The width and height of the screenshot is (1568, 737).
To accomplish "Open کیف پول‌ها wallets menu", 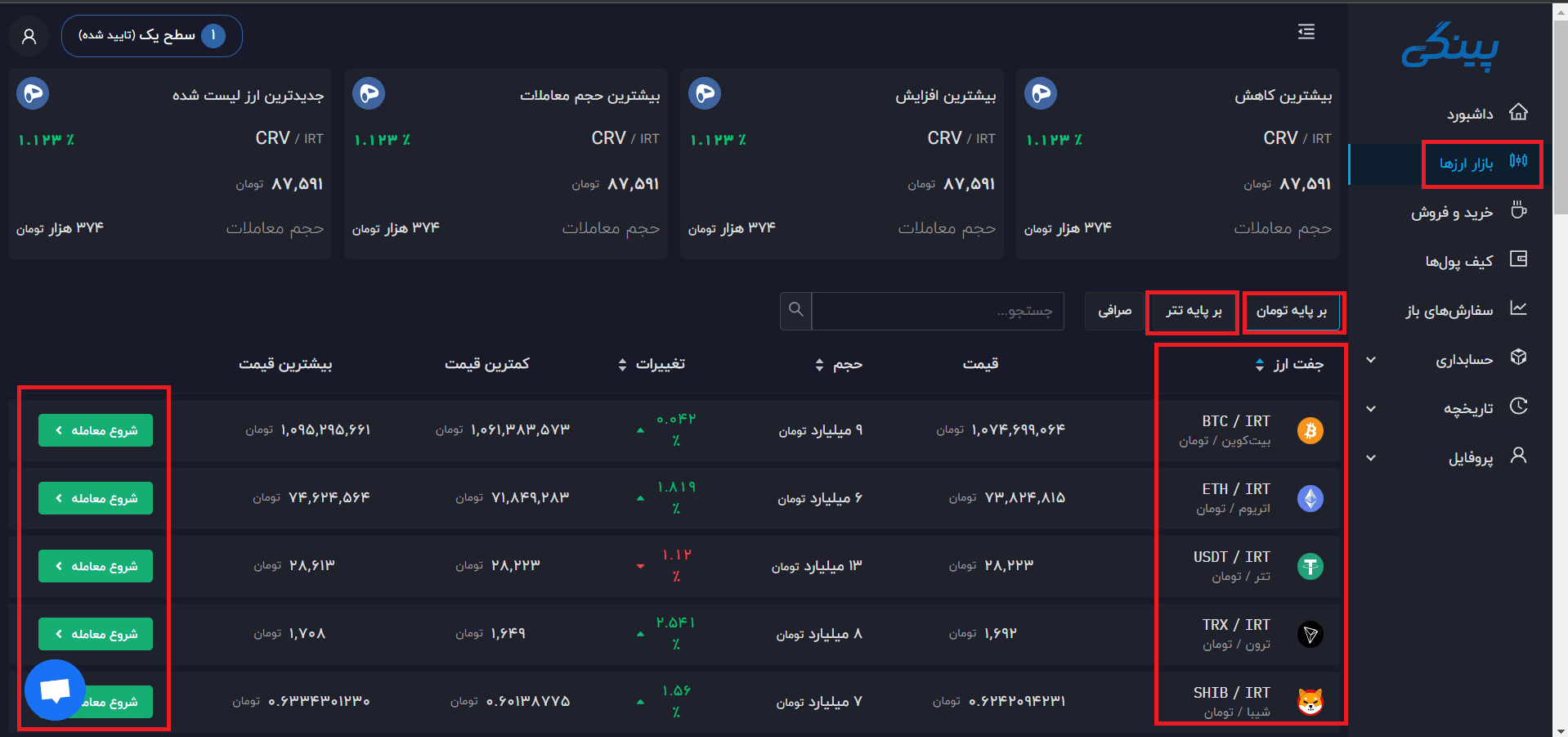I will (1459, 262).
